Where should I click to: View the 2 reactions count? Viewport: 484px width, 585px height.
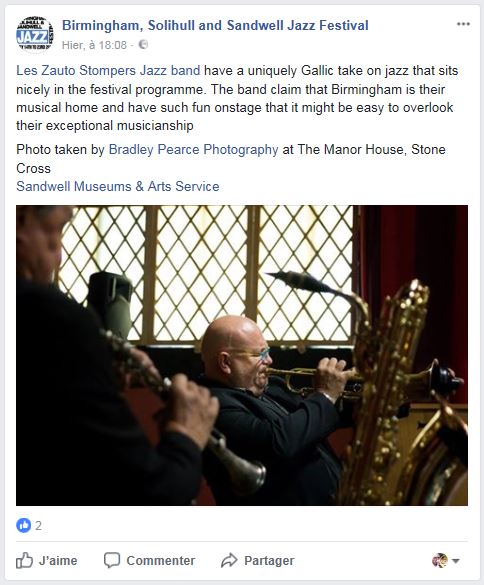[x=38, y=526]
